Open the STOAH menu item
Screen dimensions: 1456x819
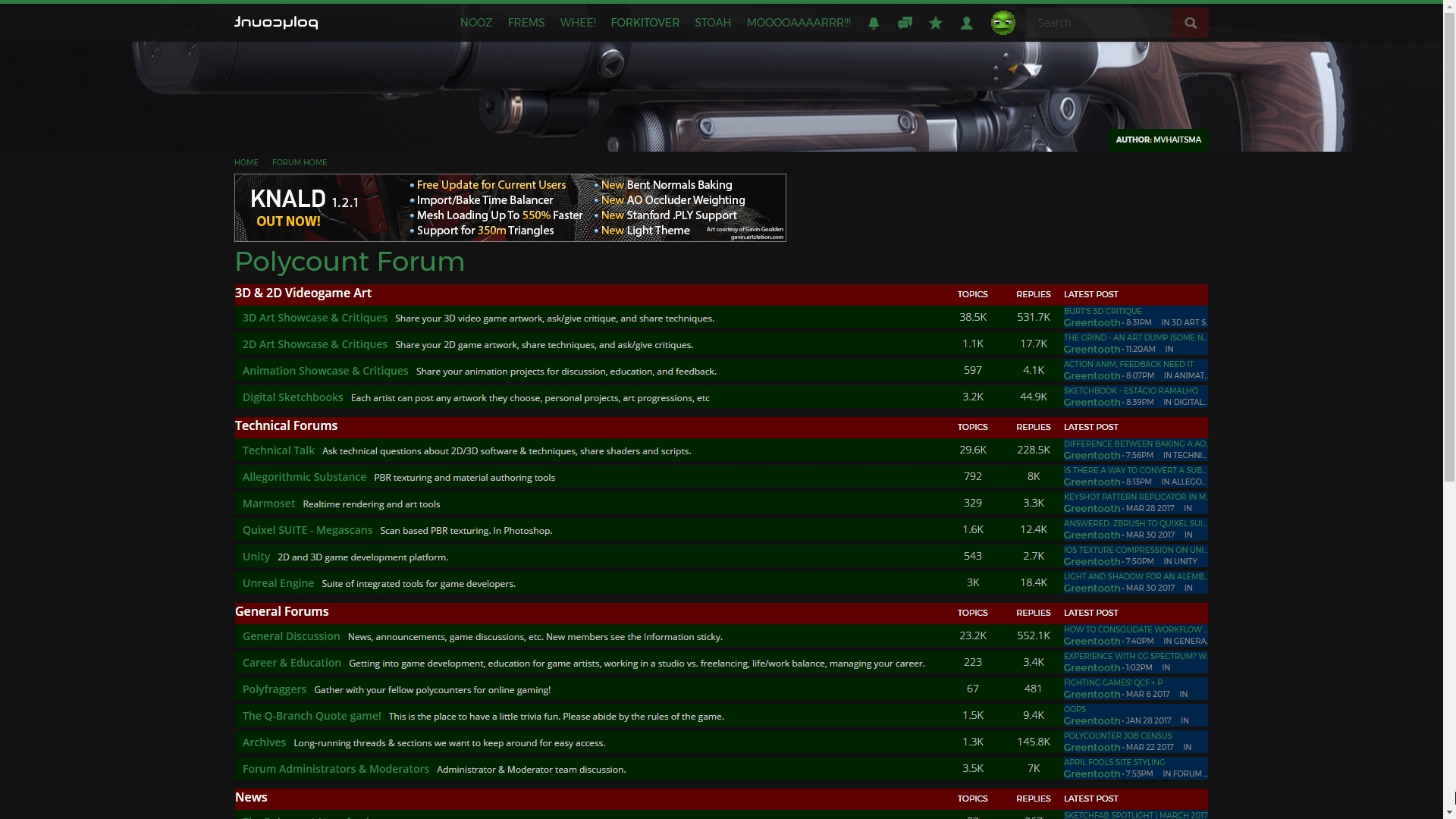click(x=713, y=23)
